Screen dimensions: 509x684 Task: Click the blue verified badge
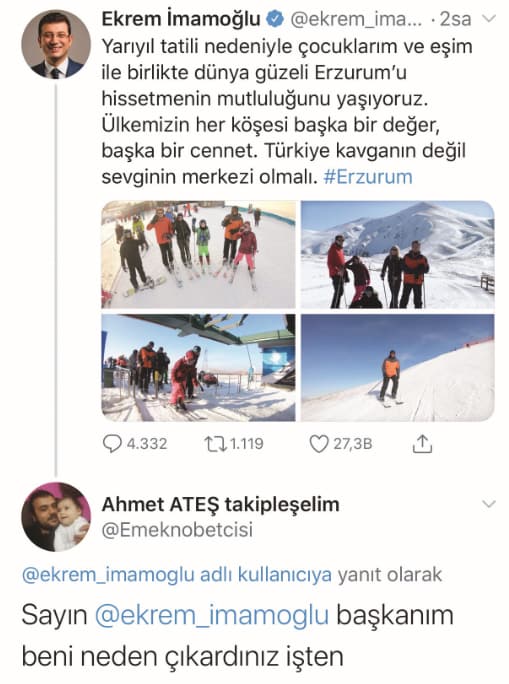point(275,20)
